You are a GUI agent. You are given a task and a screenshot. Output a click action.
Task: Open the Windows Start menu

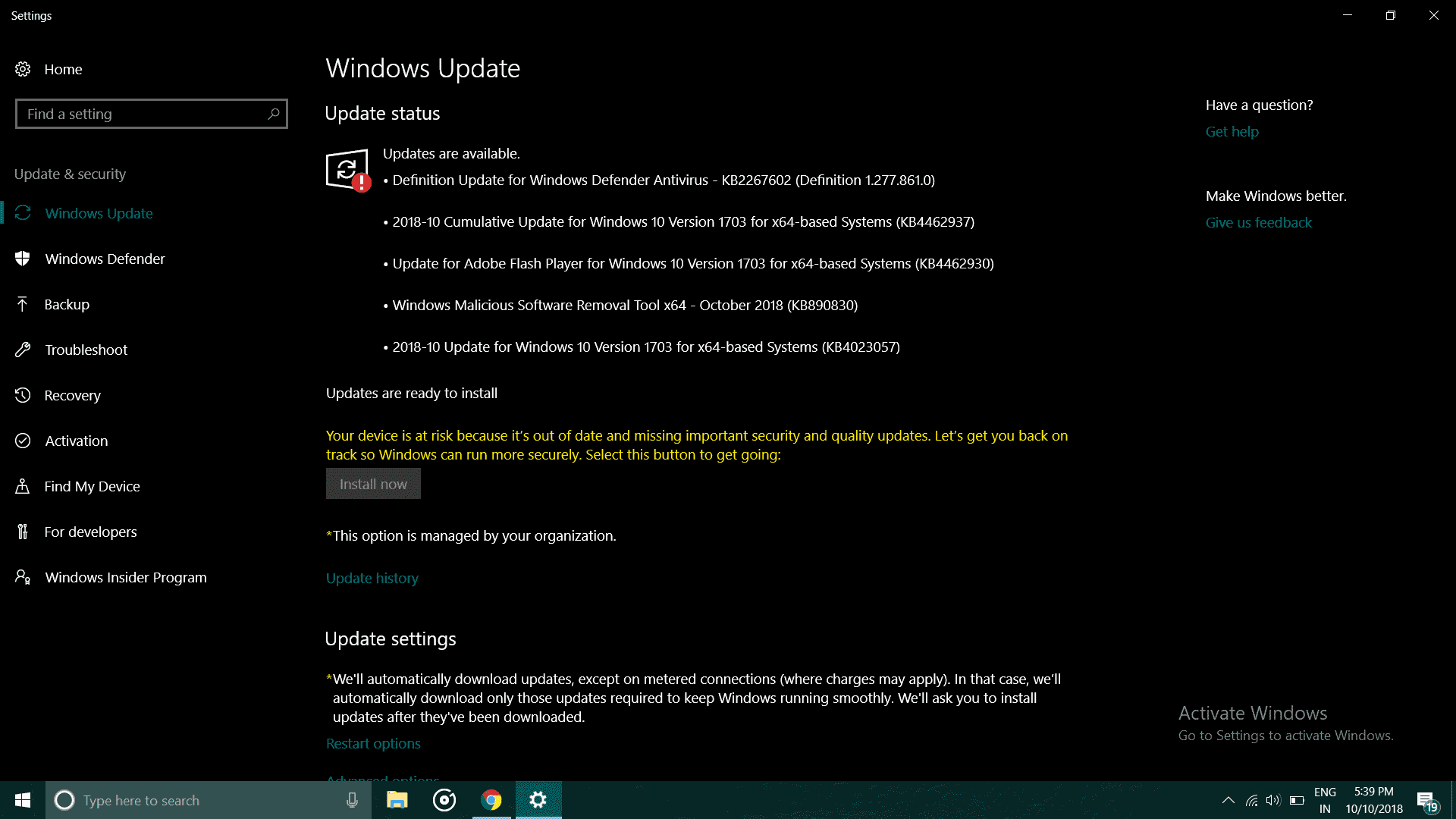coord(23,800)
